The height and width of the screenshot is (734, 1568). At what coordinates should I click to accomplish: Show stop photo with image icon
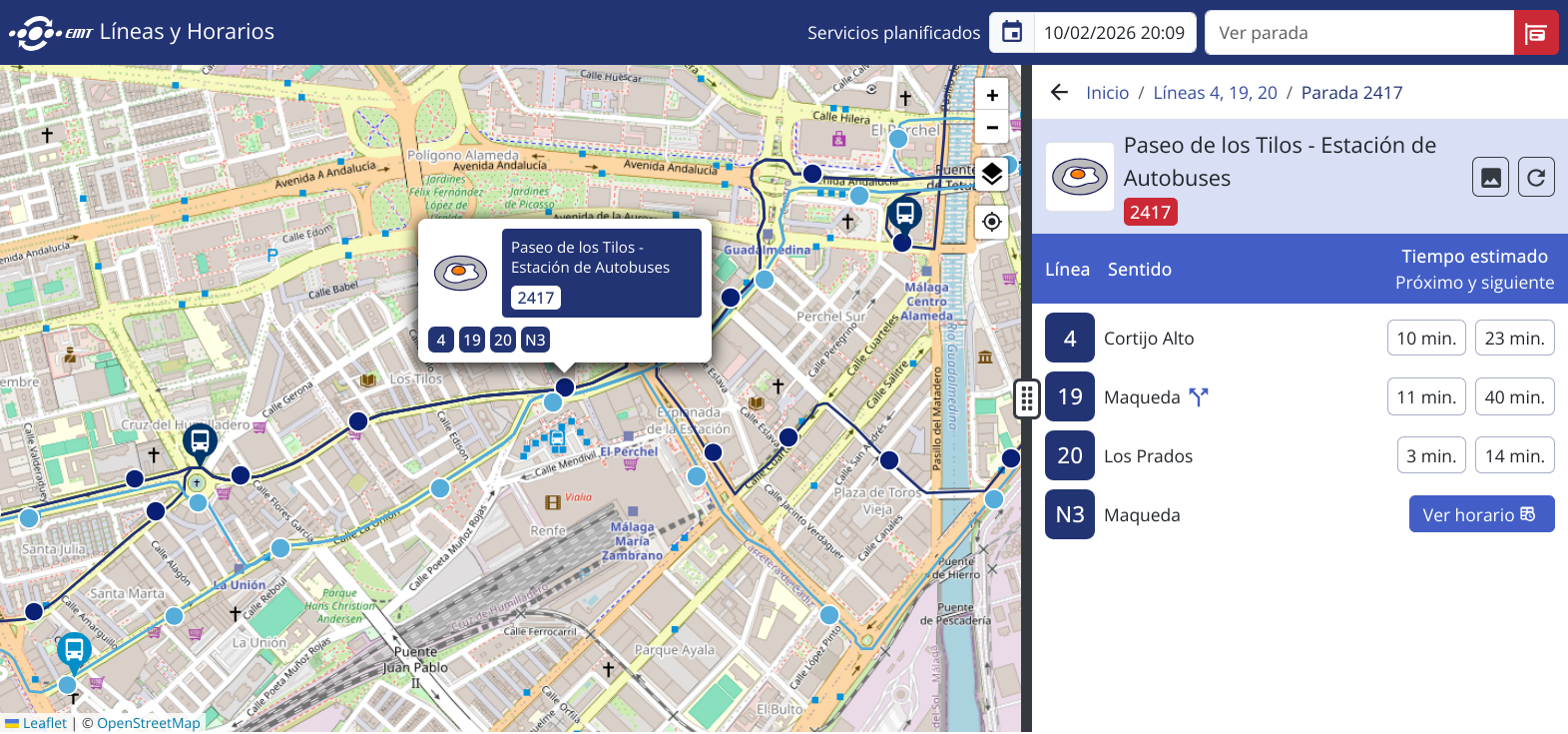coord(1490,178)
